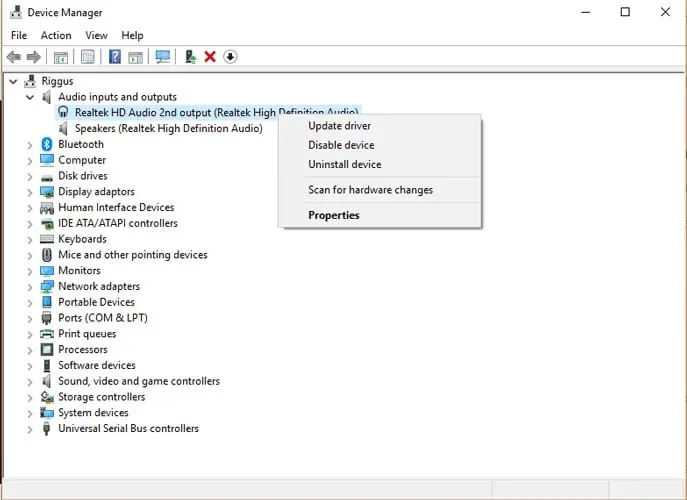Click the headphone icon for Realtek 2nd output
687x500 pixels.
pos(64,112)
